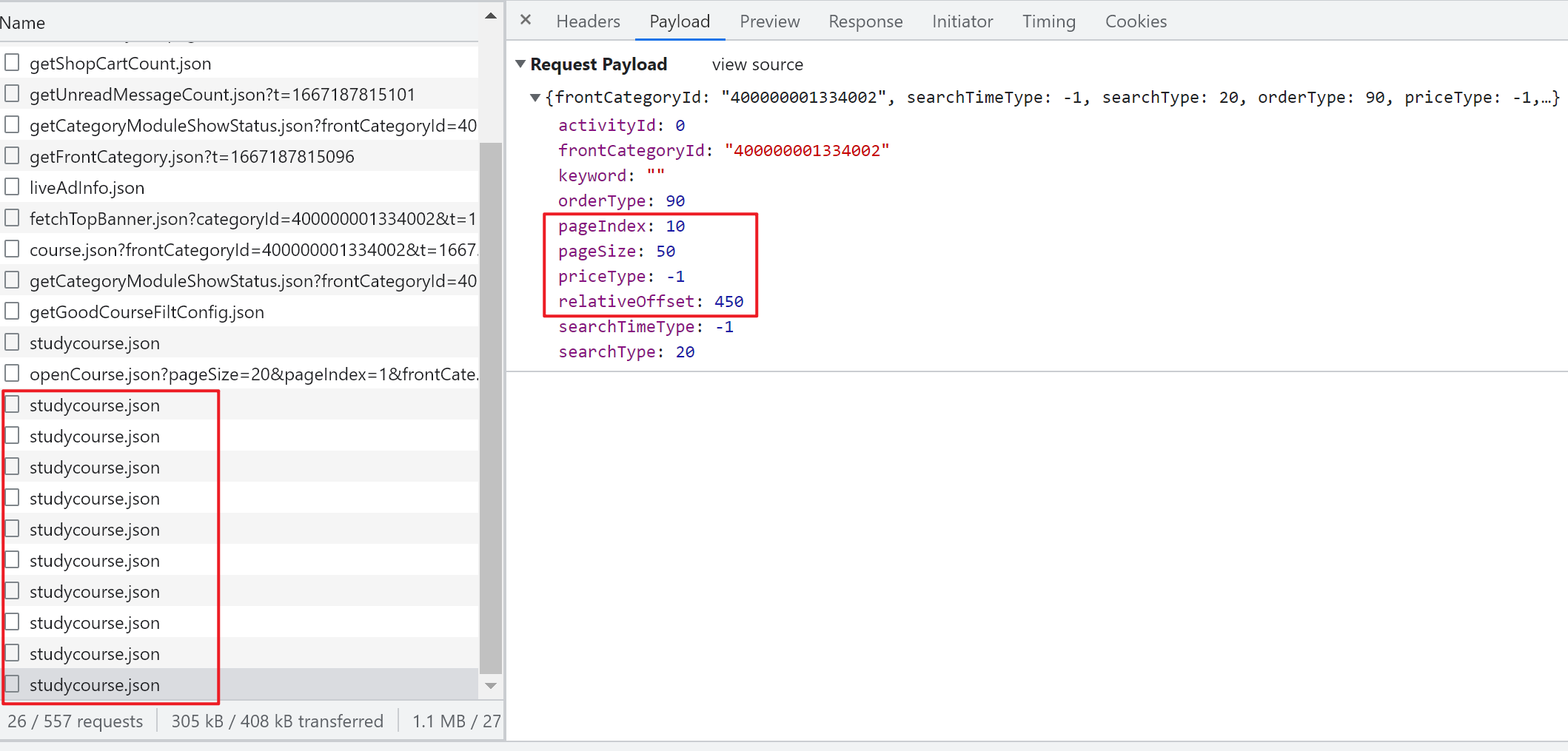Select the last highlighted studycourse.json request
This screenshot has height=751, width=1568.
click(95, 685)
